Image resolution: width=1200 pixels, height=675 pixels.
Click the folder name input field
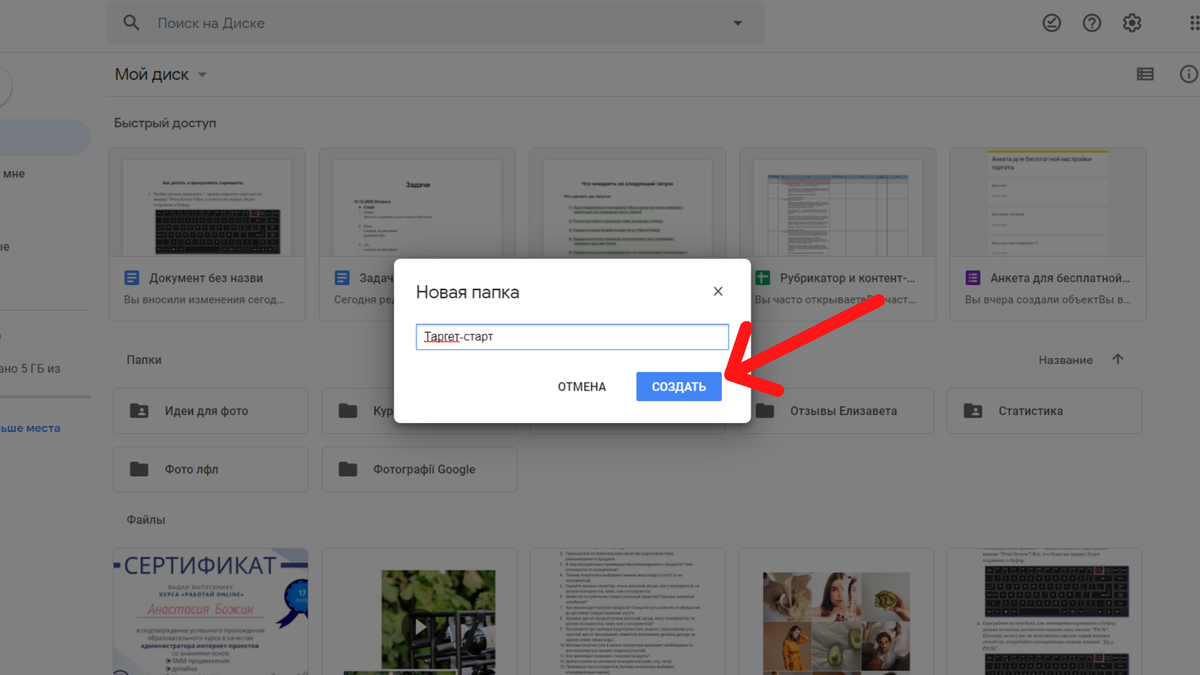click(x=571, y=337)
